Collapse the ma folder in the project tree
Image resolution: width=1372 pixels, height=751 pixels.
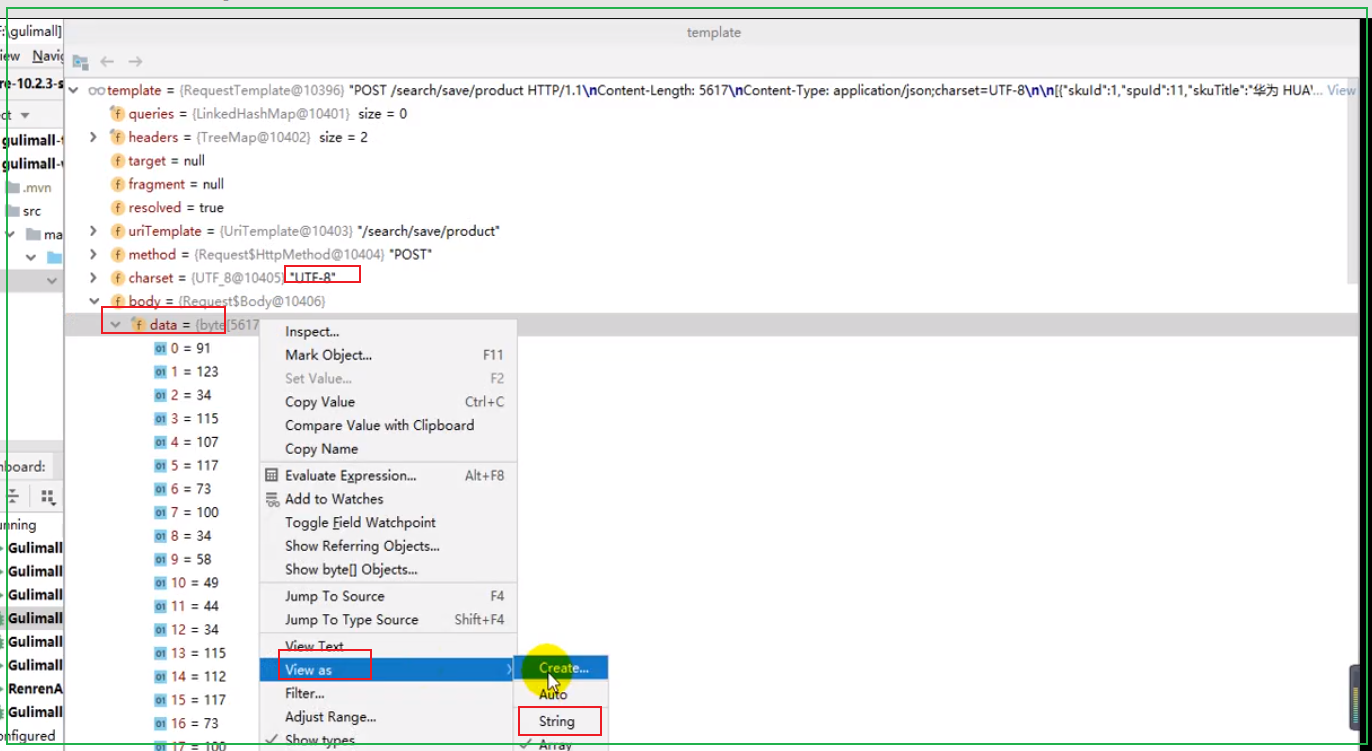[10, 234]
